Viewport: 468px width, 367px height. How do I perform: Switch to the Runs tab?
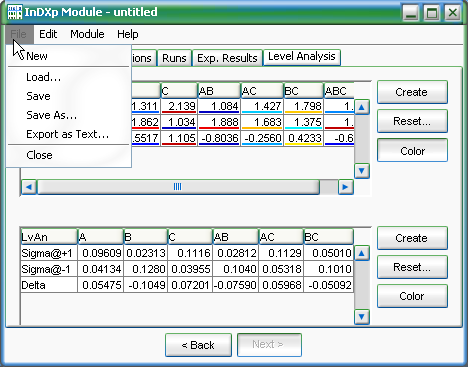(x=174, y=58)
